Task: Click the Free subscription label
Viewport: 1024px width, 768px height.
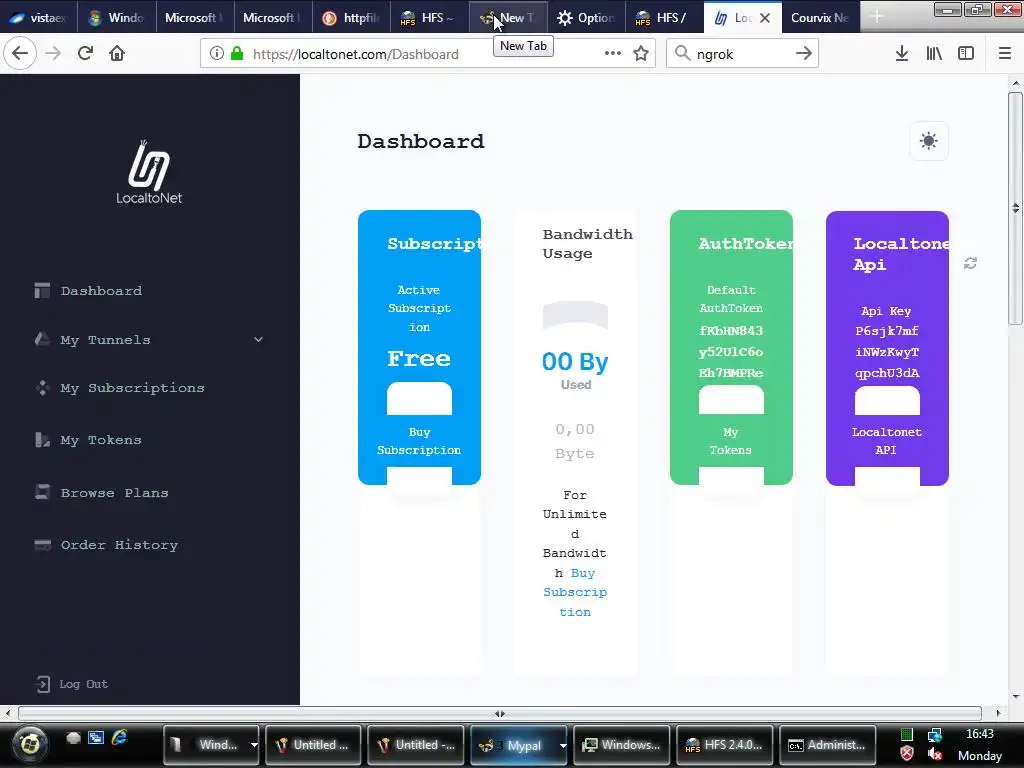Action: (419, 359)
